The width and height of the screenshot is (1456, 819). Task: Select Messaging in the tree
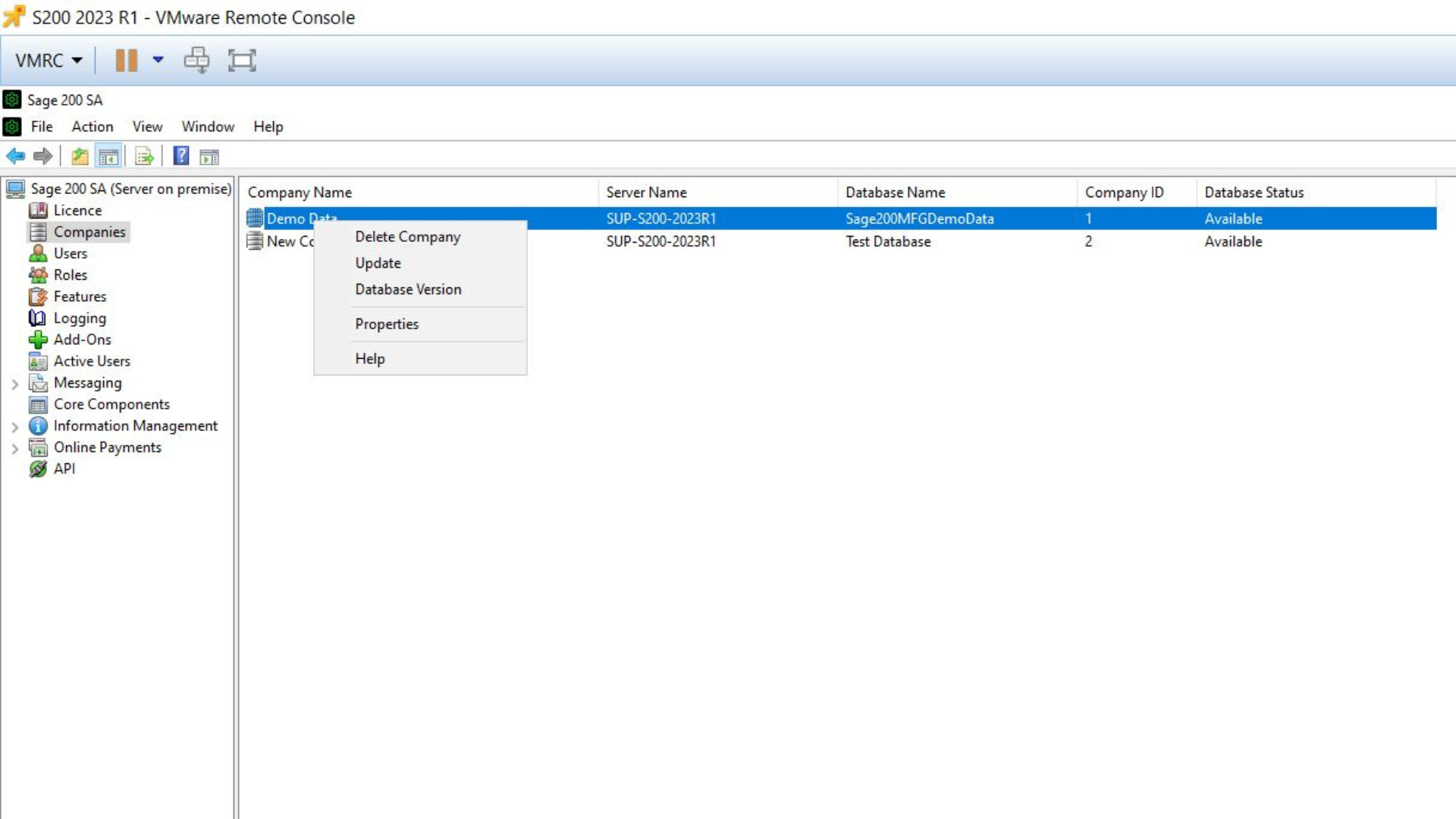(x=87, y=383)
